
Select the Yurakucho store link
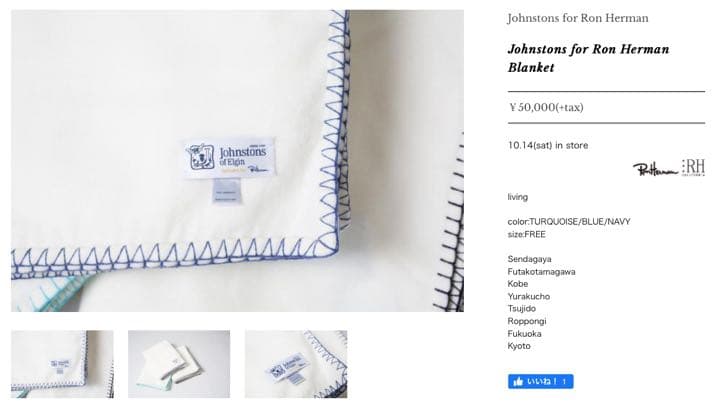coord(529,296)
